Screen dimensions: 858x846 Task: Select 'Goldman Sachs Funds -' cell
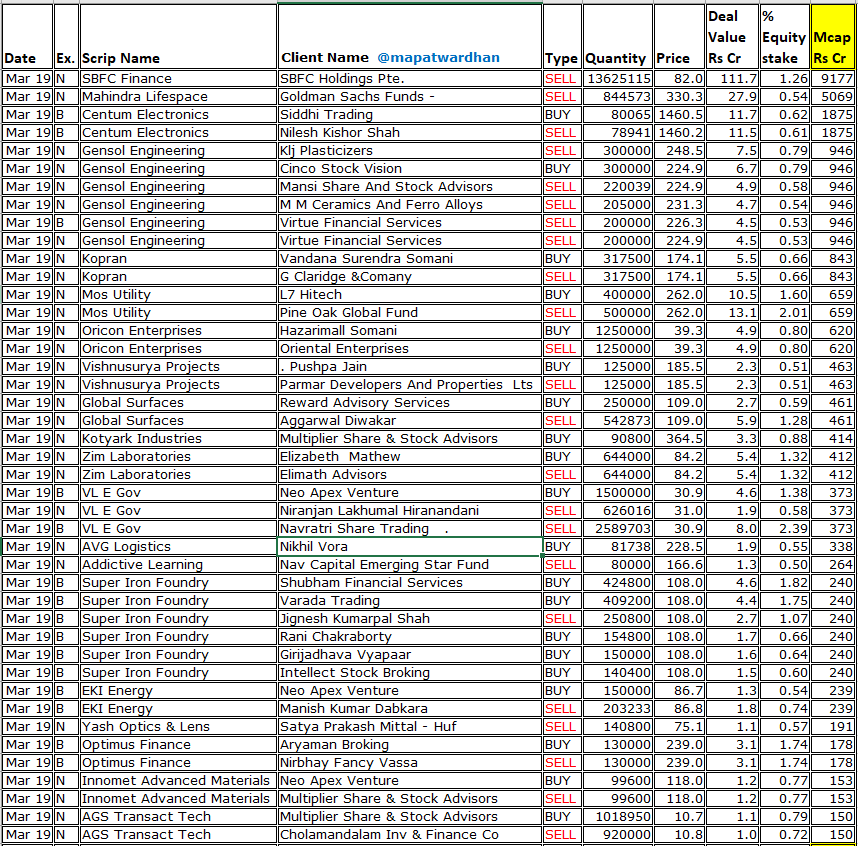pyautogui.click(x=410, y=97)
